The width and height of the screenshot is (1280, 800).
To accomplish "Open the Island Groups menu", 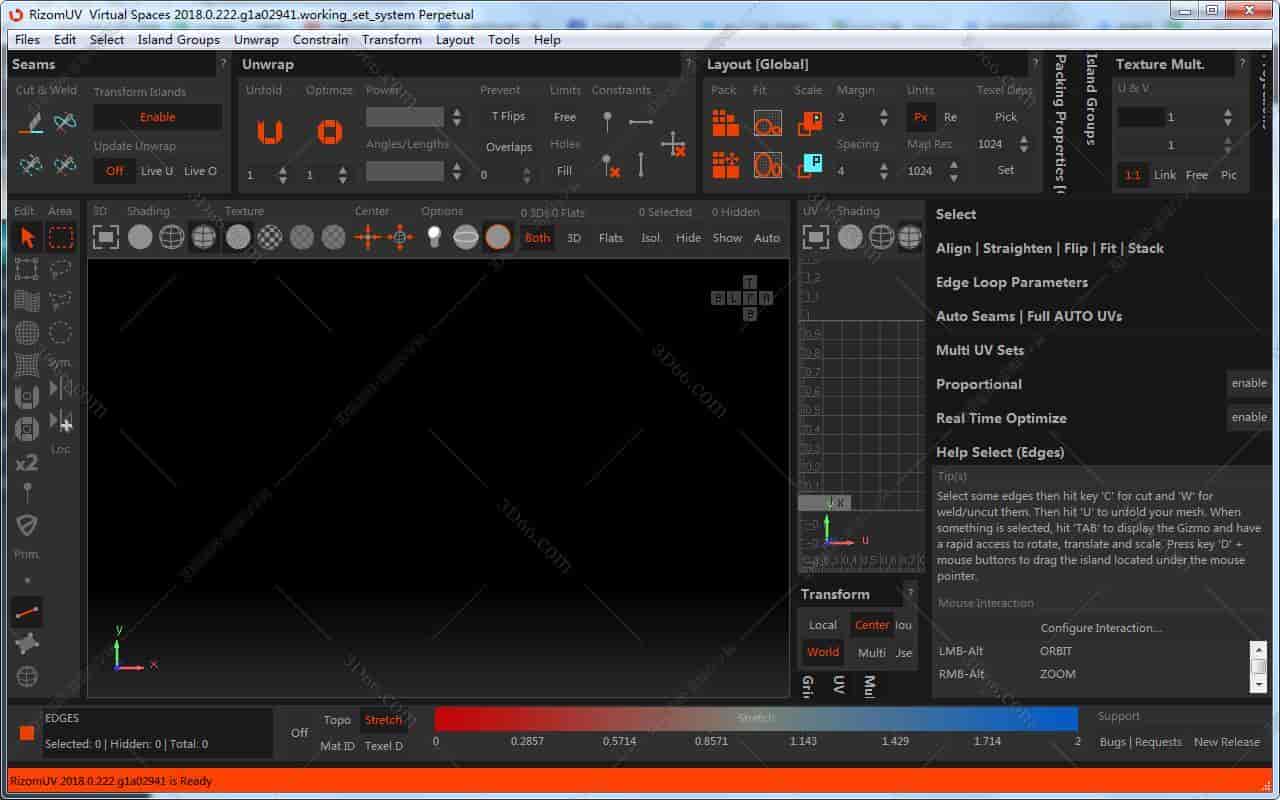I will pos(178,40).
